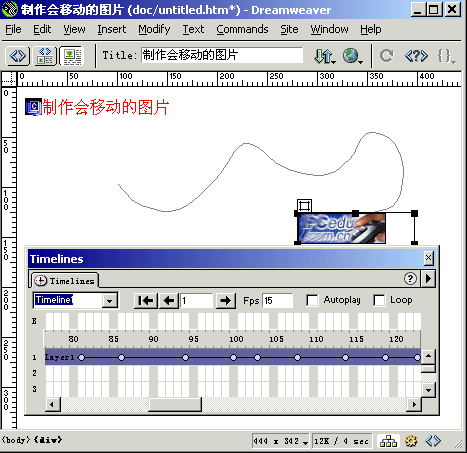
Task: Switch to Show Code View
Action: pos(18,56)
